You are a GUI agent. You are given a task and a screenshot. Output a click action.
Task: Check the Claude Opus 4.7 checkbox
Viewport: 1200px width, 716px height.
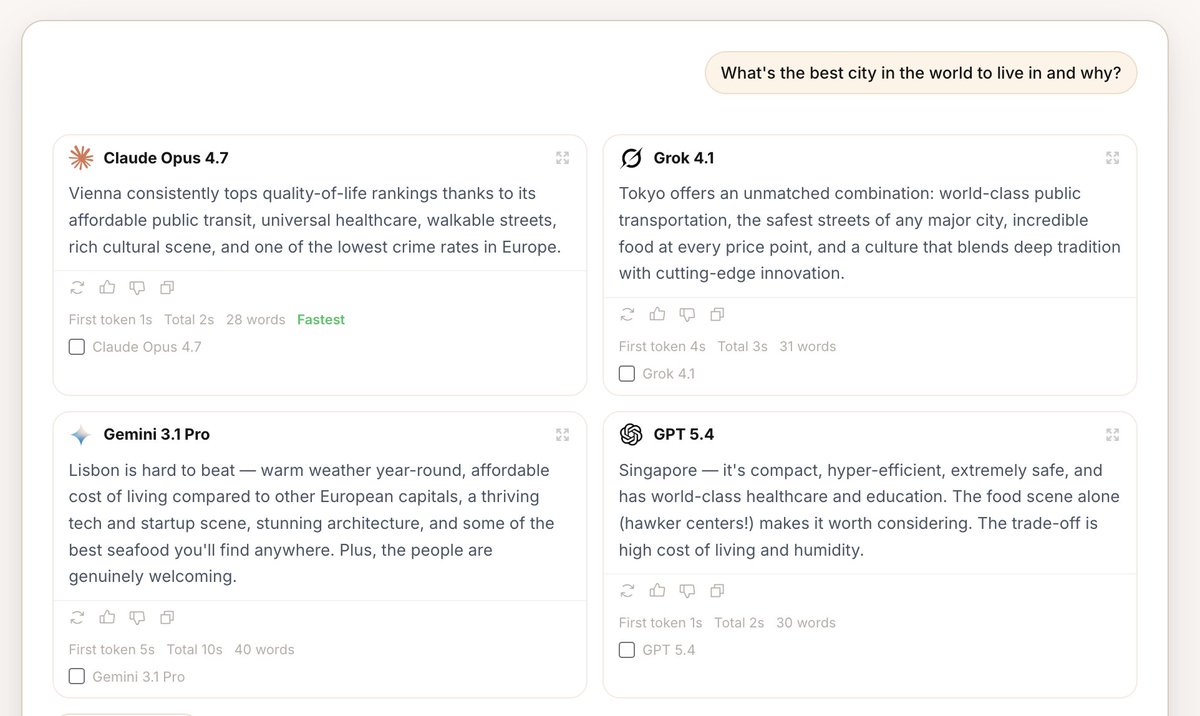[76, 347]
